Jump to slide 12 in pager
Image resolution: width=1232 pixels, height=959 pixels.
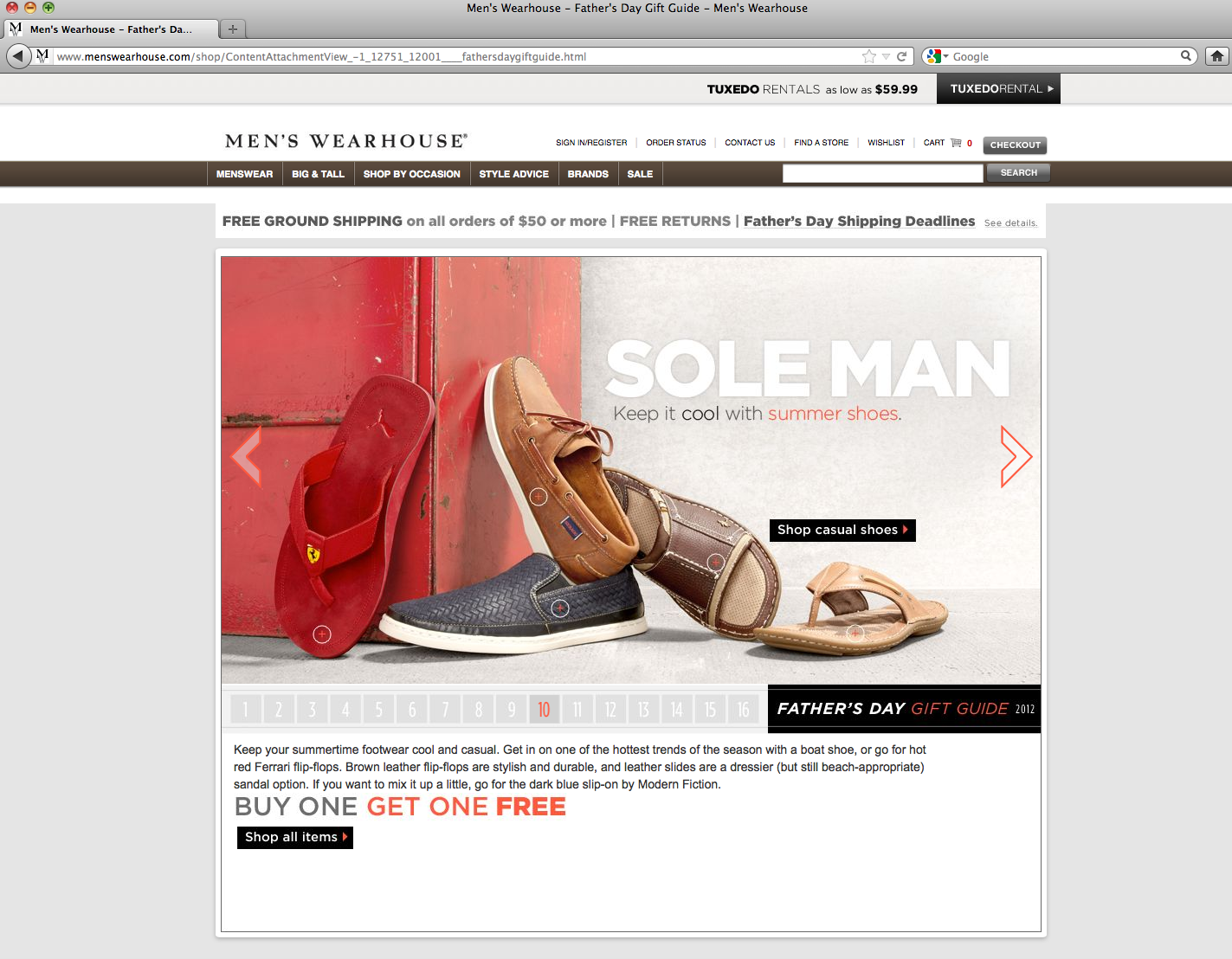610,710
